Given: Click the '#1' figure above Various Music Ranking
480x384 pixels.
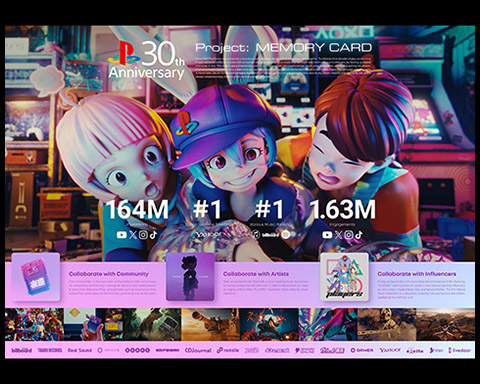Looking at the screenshot, I should tap(270, 209).
